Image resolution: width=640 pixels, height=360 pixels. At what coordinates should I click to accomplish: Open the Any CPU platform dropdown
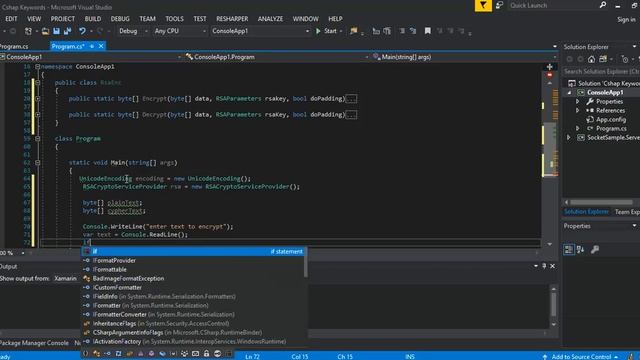(x=180, y=31)
